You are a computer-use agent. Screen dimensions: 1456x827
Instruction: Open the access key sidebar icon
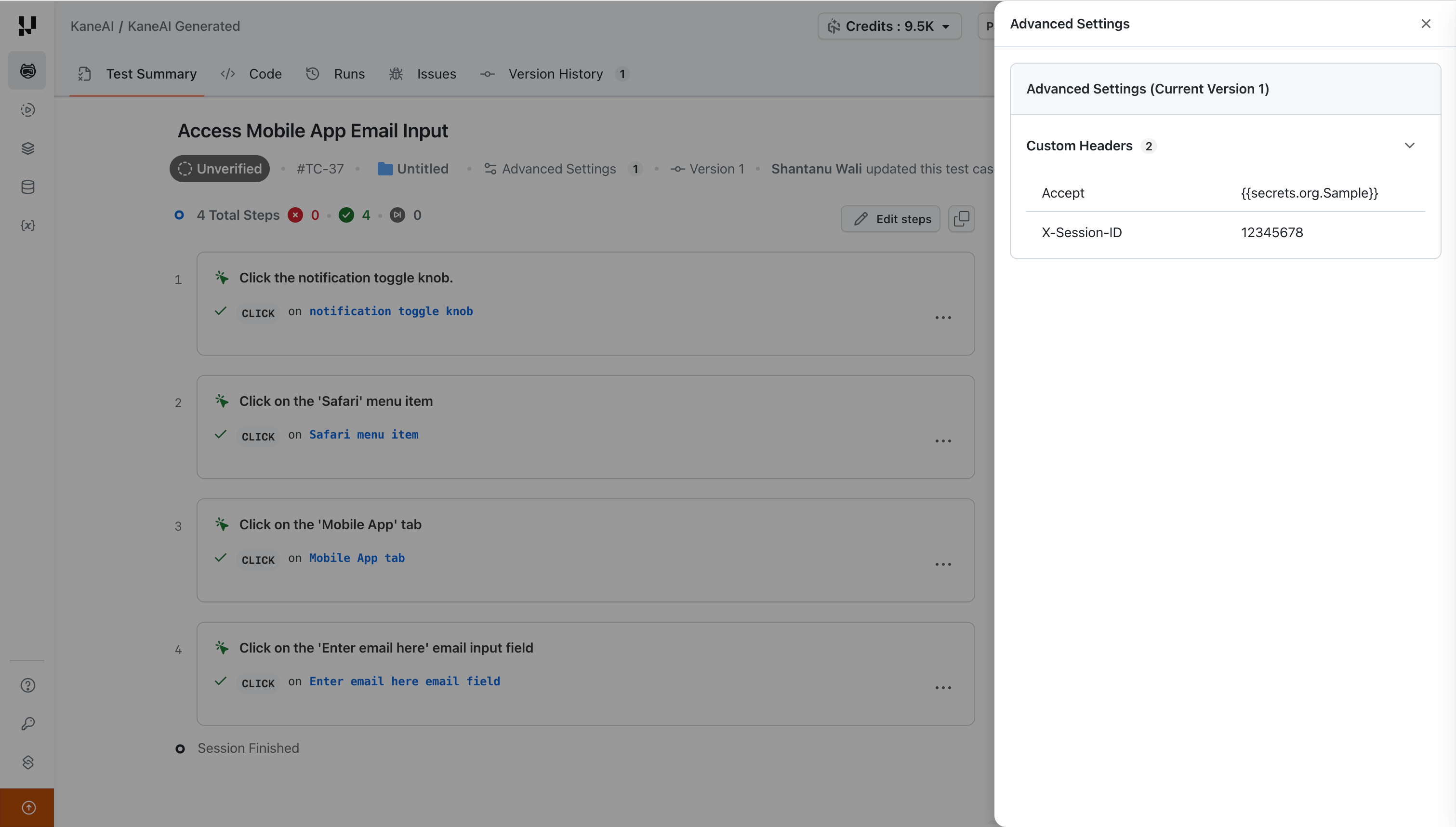click(28, 724)
